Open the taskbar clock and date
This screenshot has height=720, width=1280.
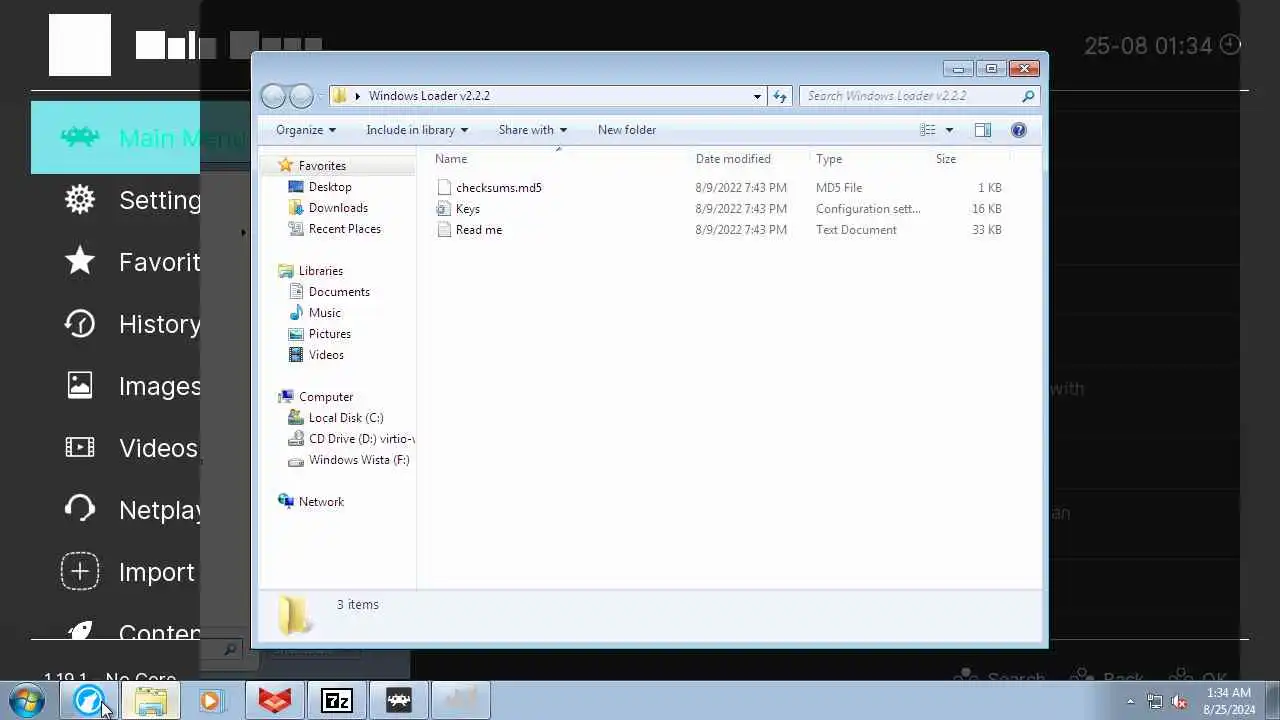1228,701
